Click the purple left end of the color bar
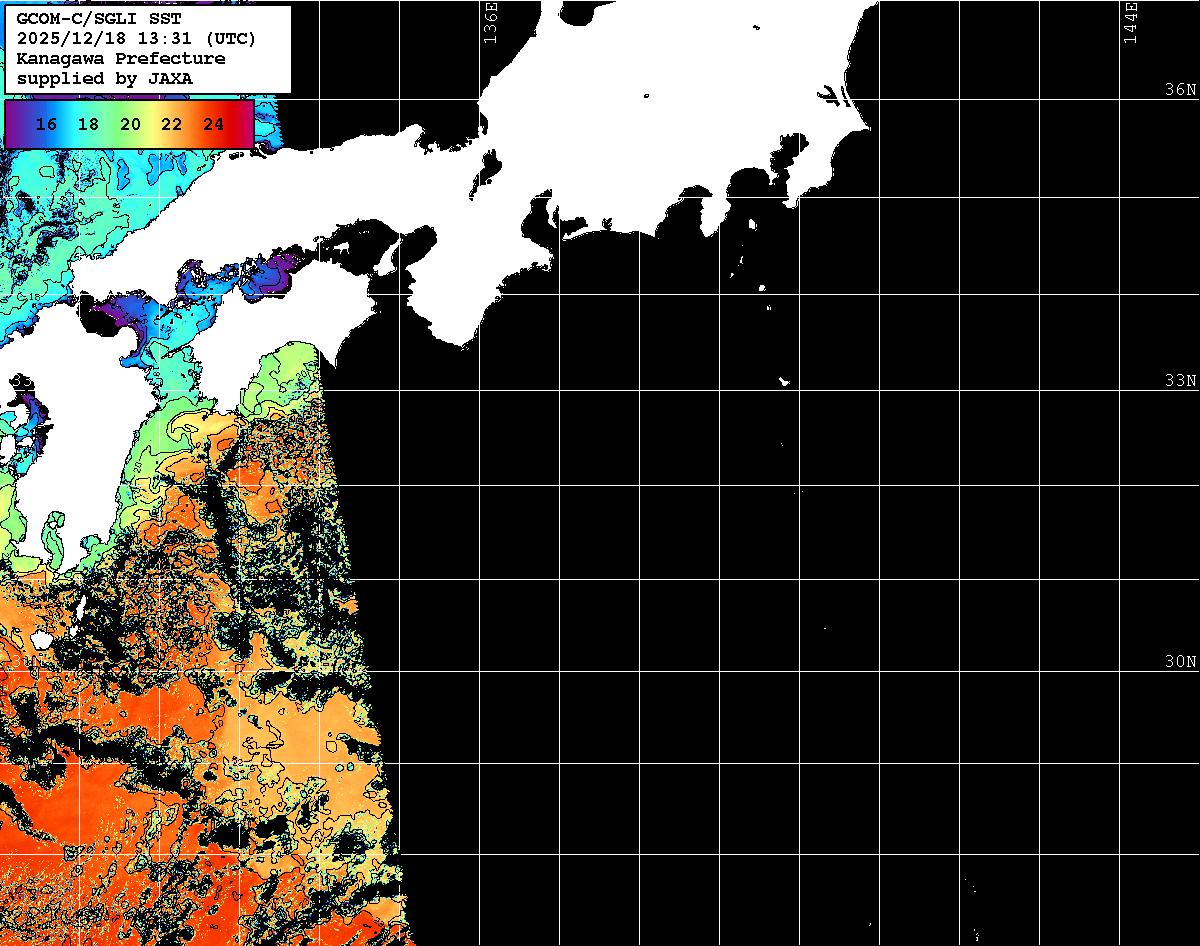Image resolution: width=1200 pixels, height=946 pixels. coord(14,125)
